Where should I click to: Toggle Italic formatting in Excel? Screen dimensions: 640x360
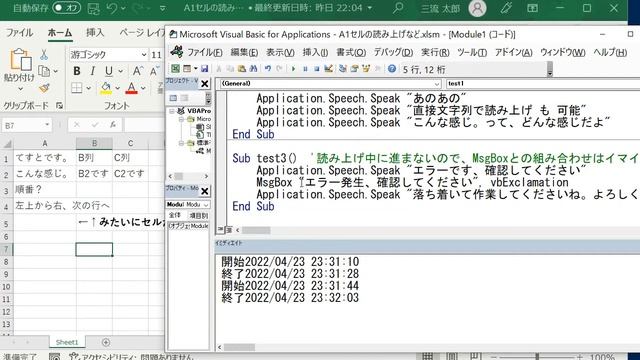point(93,71)
